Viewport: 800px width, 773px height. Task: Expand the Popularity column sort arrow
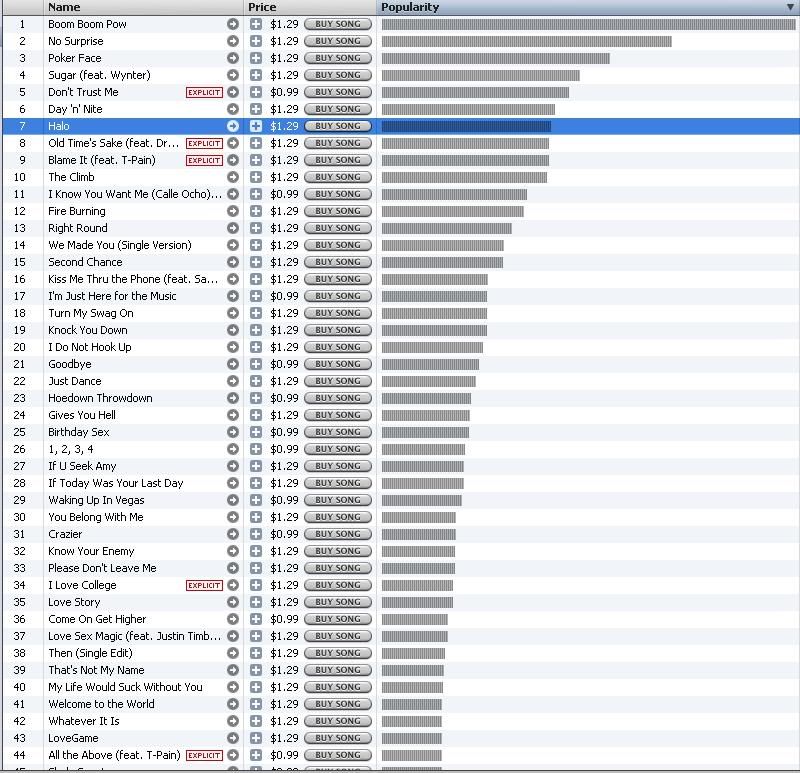point(791,7)
